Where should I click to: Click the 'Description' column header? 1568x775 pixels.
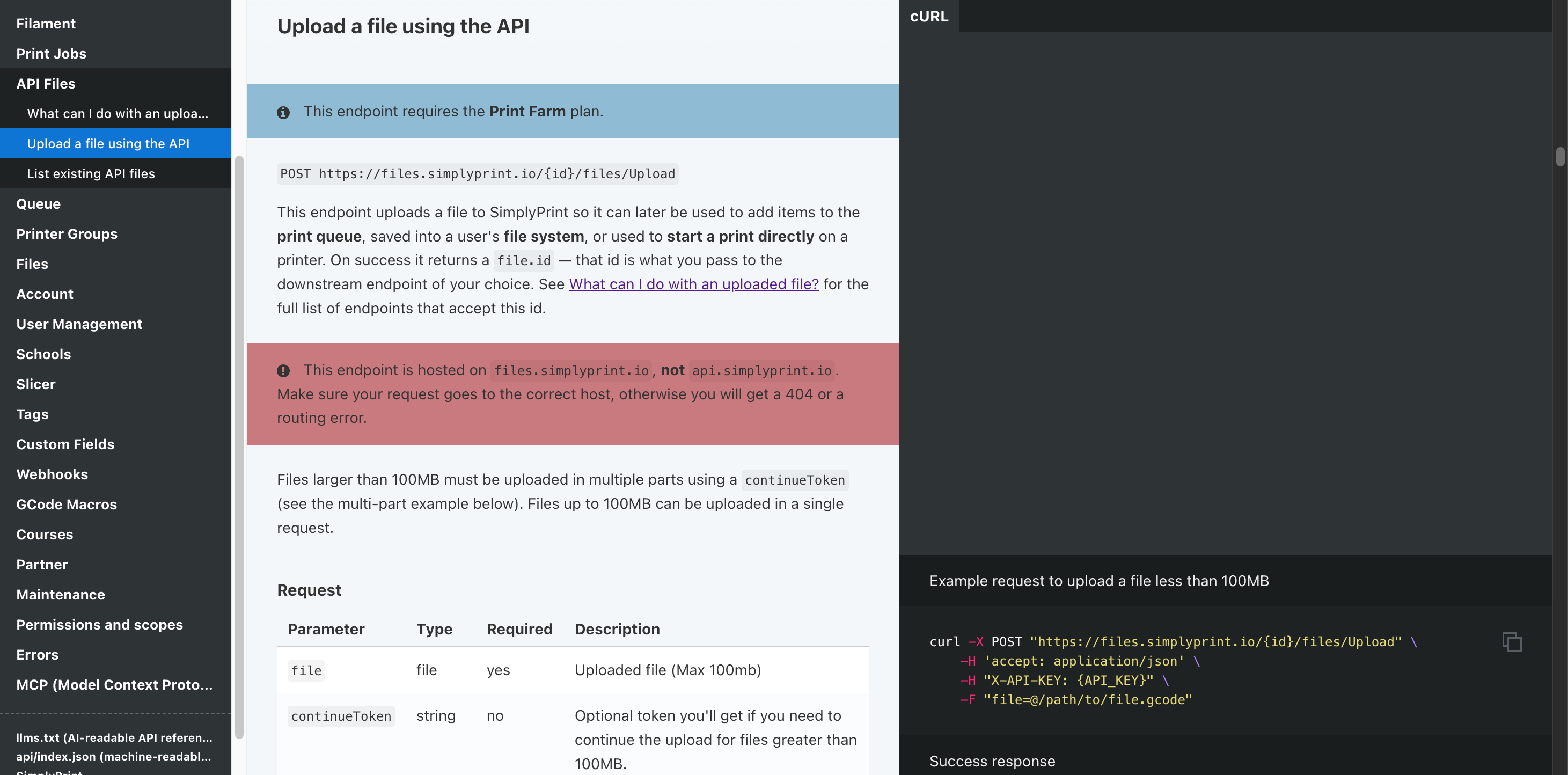pos(617,629)
